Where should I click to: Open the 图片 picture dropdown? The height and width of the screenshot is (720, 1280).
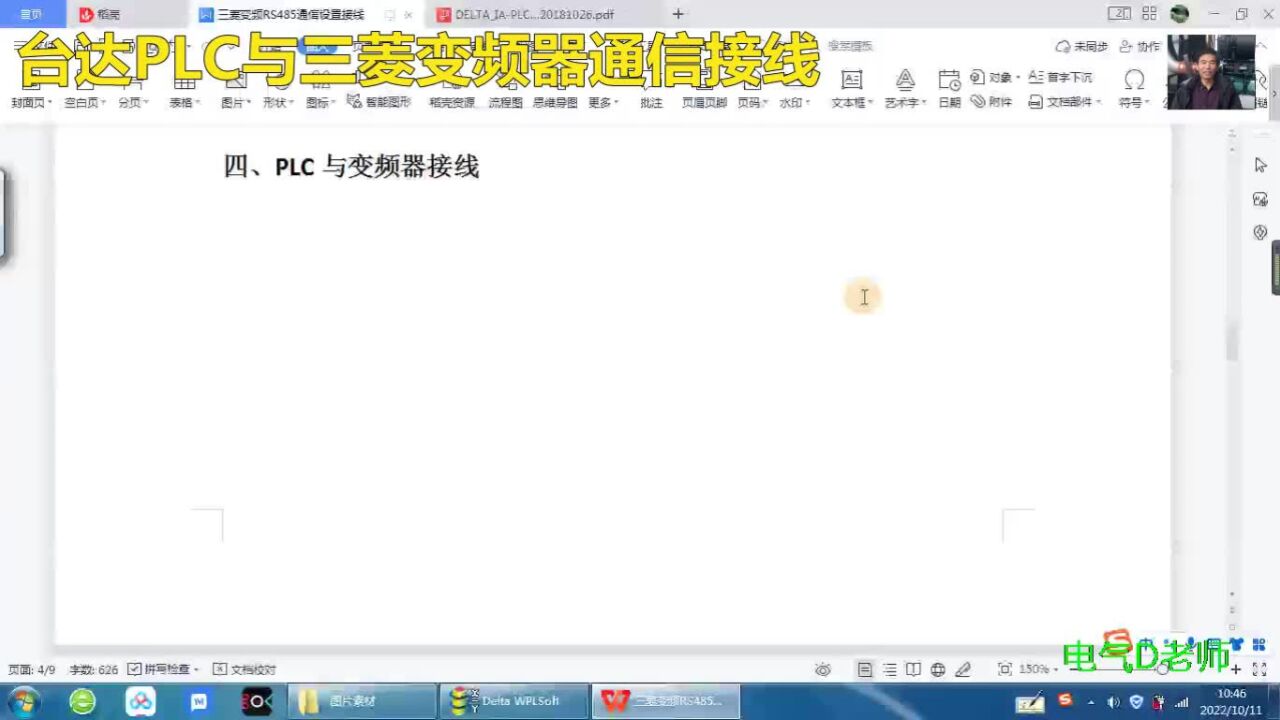[236, 102]
